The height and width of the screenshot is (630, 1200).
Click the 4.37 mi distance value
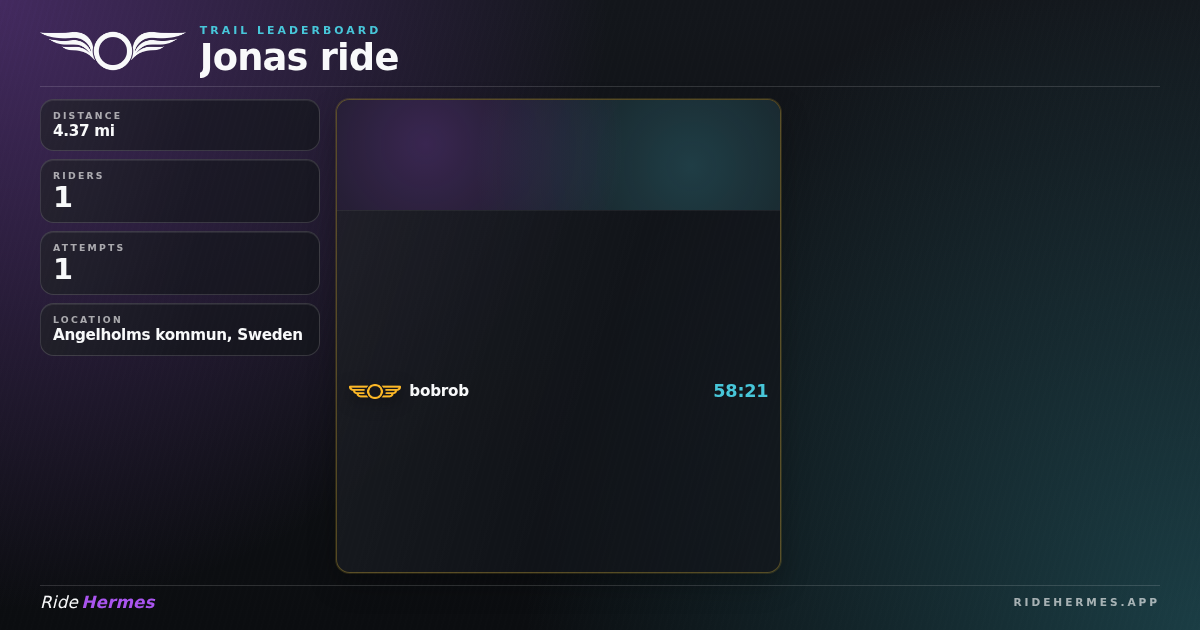click(84, 131)
